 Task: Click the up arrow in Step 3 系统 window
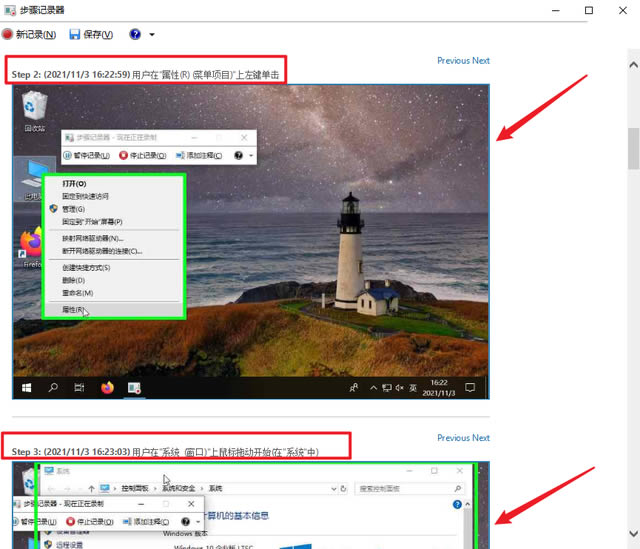pyautogui.click(x=91, y=489)
